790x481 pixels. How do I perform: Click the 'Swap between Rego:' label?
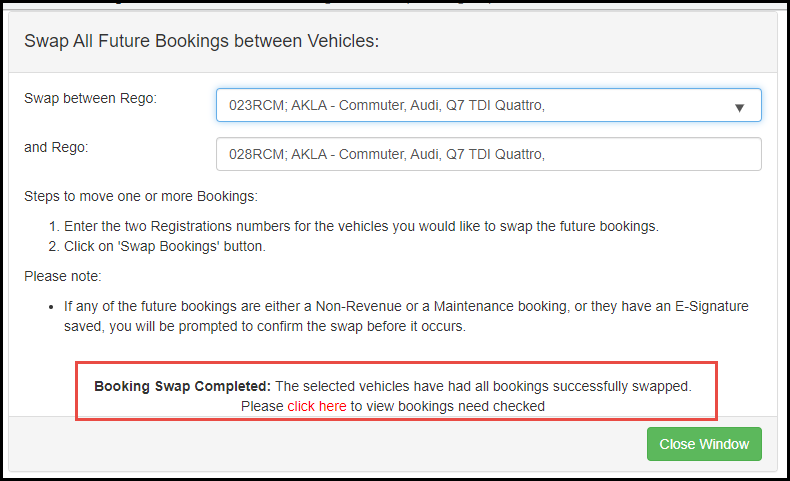click(90, 98)
